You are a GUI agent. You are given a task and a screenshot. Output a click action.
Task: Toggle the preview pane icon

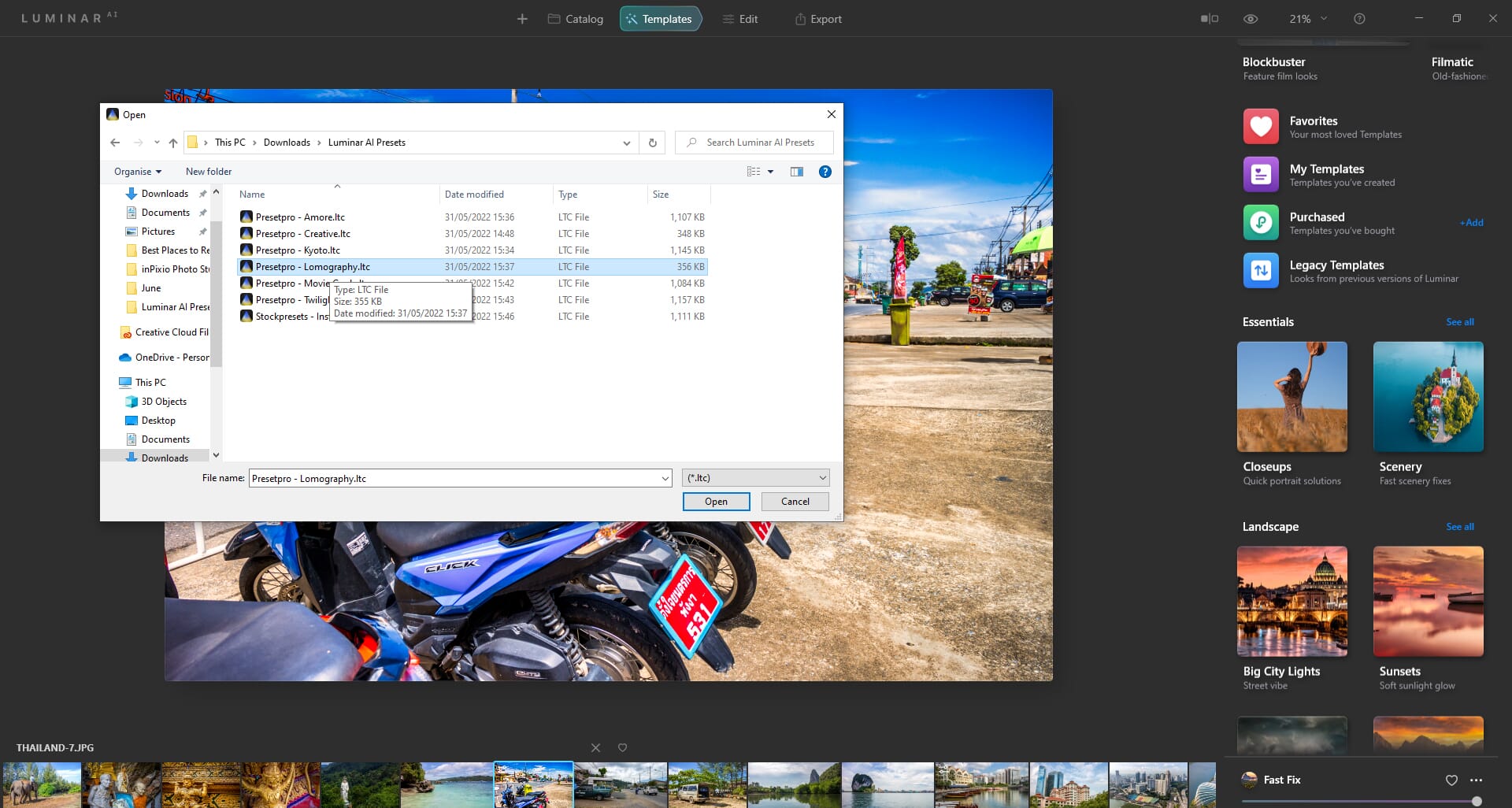pyautogui.click(x=797, y=172)
